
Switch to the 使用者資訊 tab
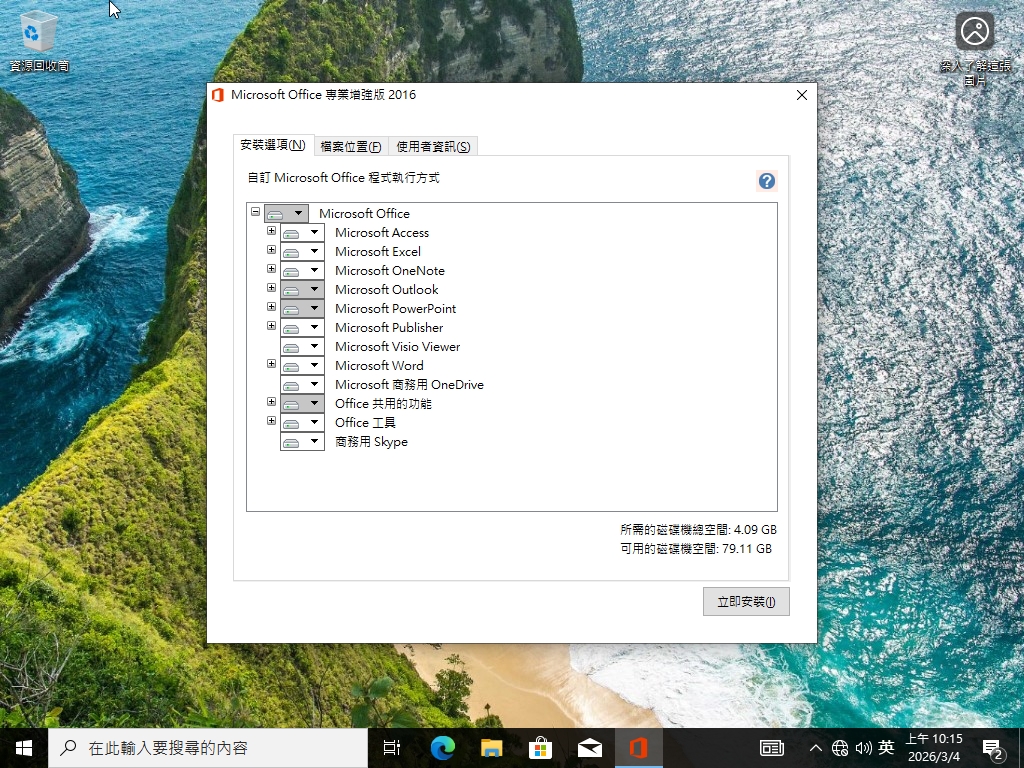pos(433,147)
